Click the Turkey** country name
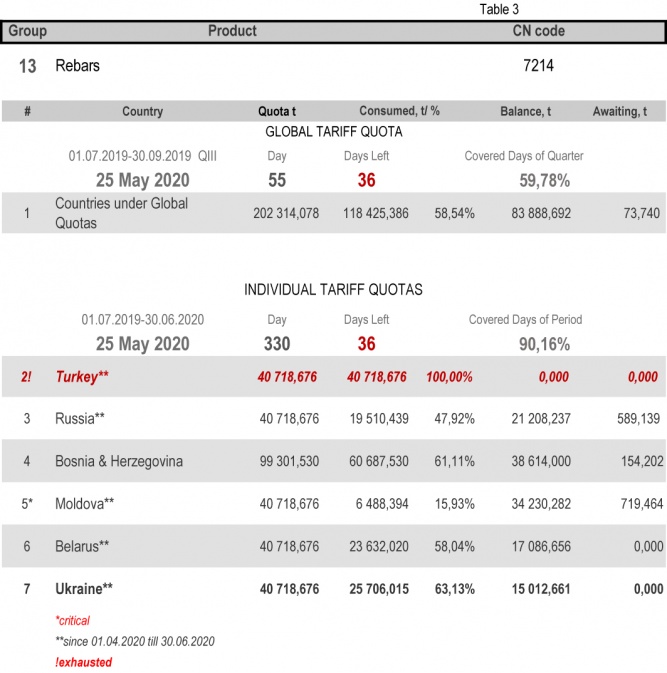Screen dimensions: 667x673 [x=84, y=377]
